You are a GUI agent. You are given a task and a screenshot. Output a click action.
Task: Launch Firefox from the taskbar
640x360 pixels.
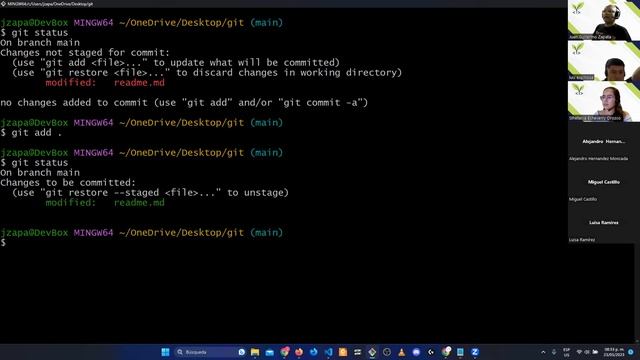coord(299,352)
